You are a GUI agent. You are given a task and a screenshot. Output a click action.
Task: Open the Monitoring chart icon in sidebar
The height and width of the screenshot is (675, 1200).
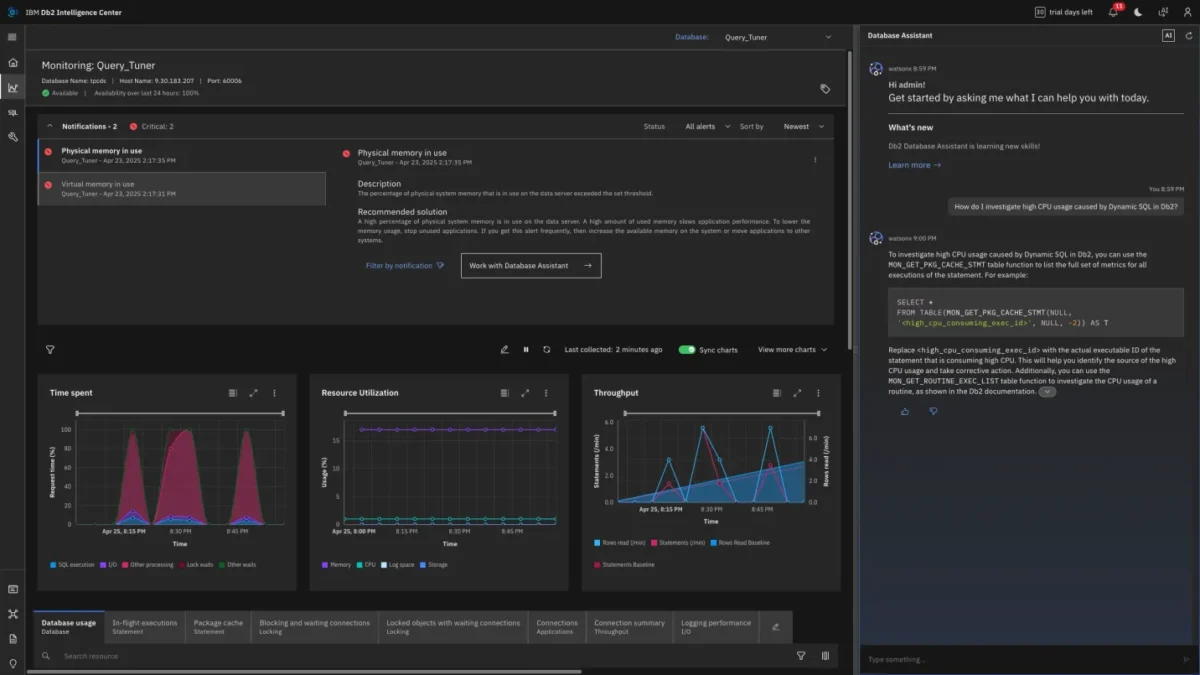12,88
